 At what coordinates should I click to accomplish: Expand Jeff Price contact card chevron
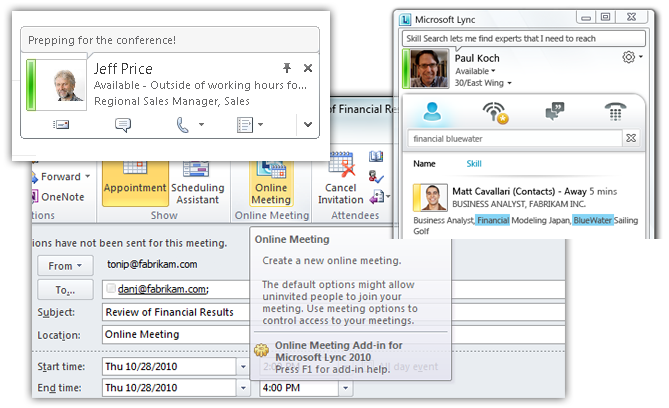[x=308, y=125]
